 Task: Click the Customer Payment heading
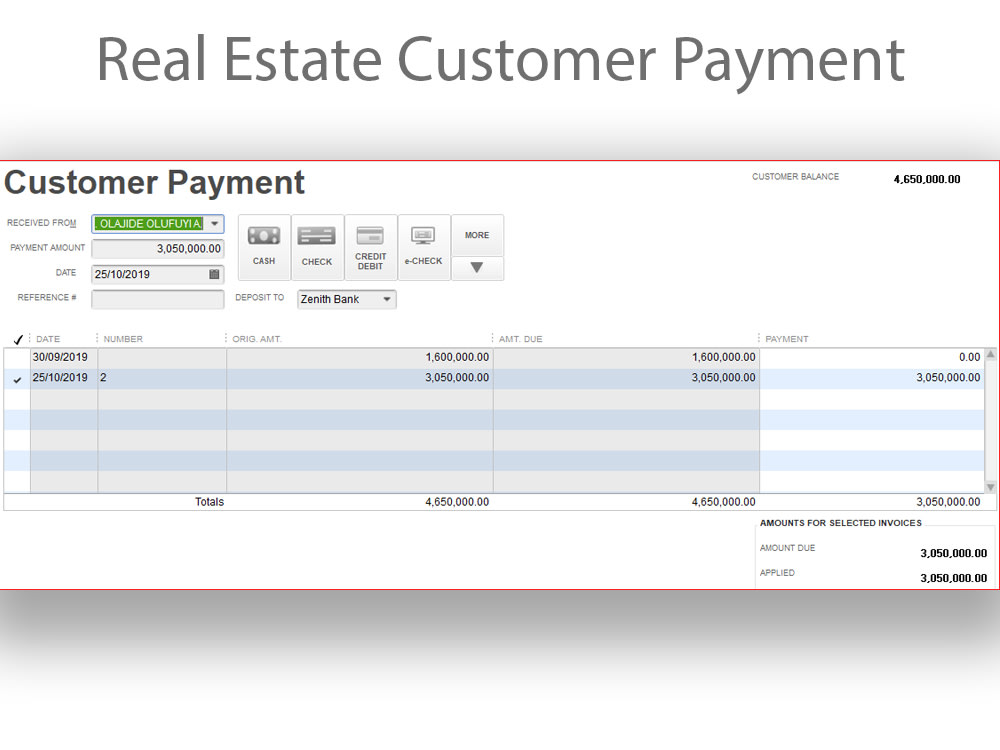154,183
